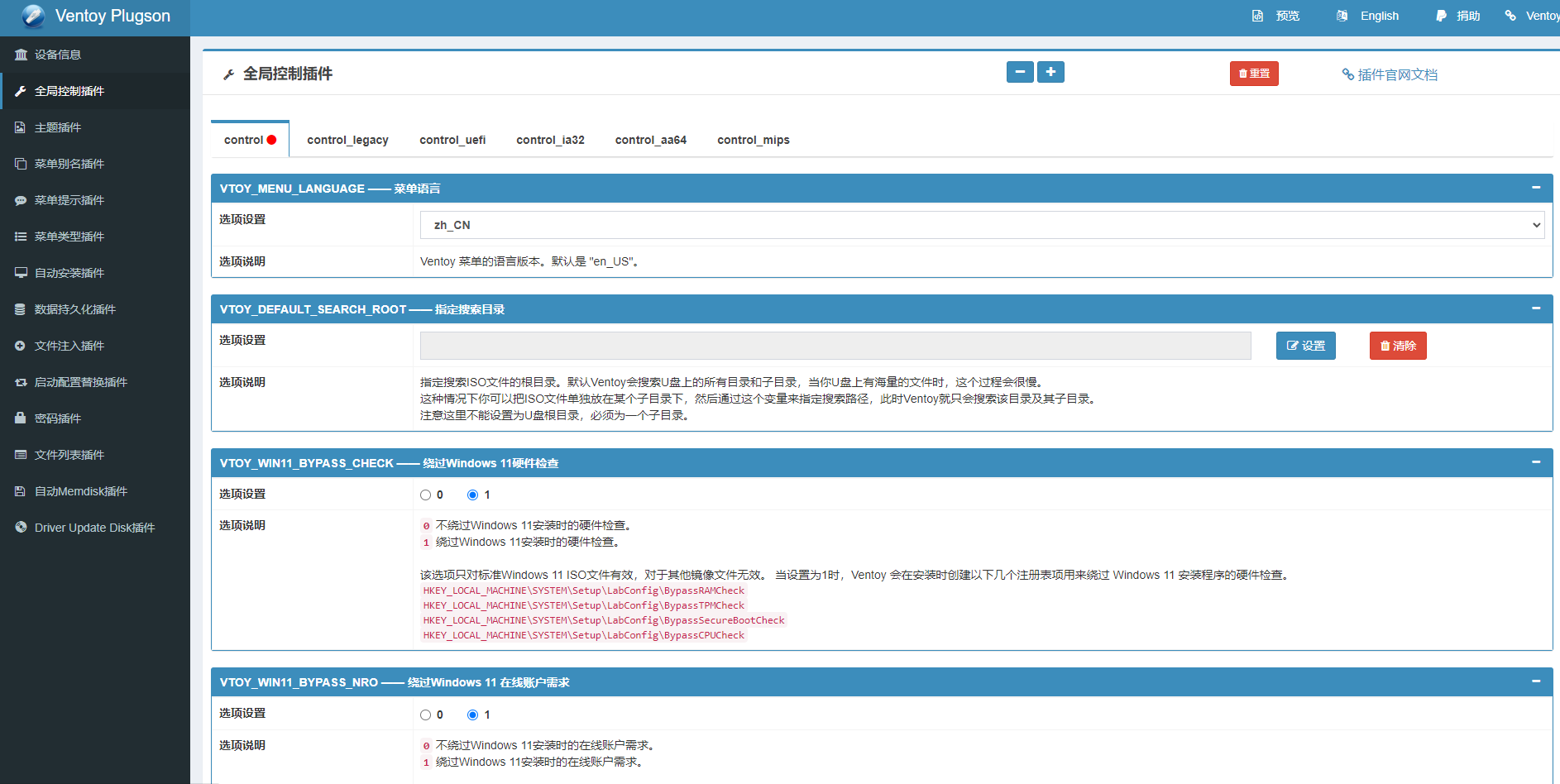Viewport: 1560px width, 784px height.
Task: Select 1 for VTOY_WIN11_BYPASS_NRO
Action: [472, 715]
